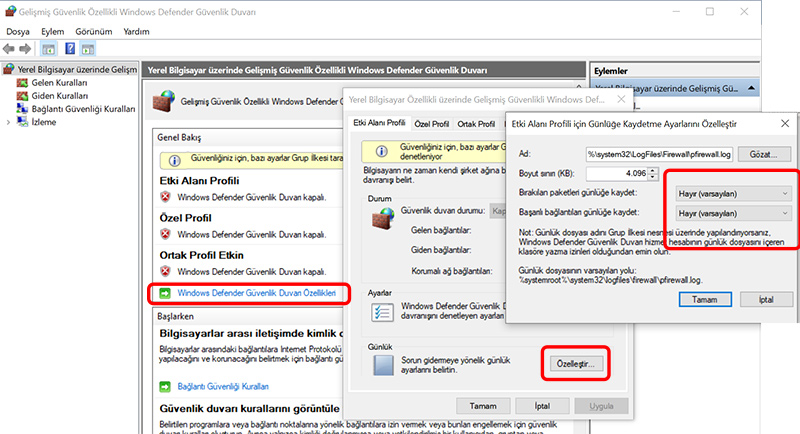Image resolution: width=800 pixels, height=434 pixels.
Task: Click the brick wall globe icon in overview header
Action: click(x=164, y=101)
